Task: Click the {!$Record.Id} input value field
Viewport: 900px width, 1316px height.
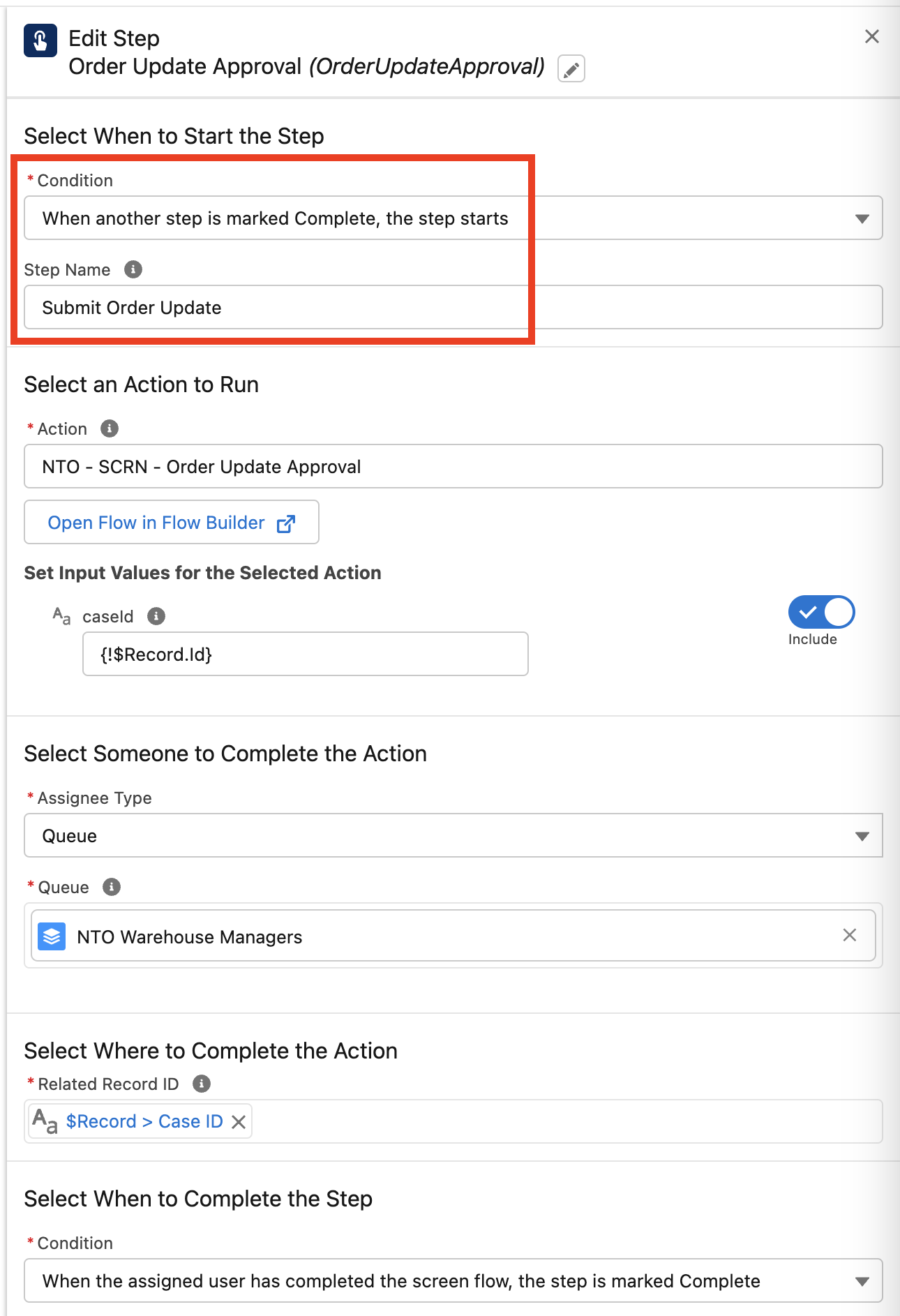Action: tap(305, 654)
